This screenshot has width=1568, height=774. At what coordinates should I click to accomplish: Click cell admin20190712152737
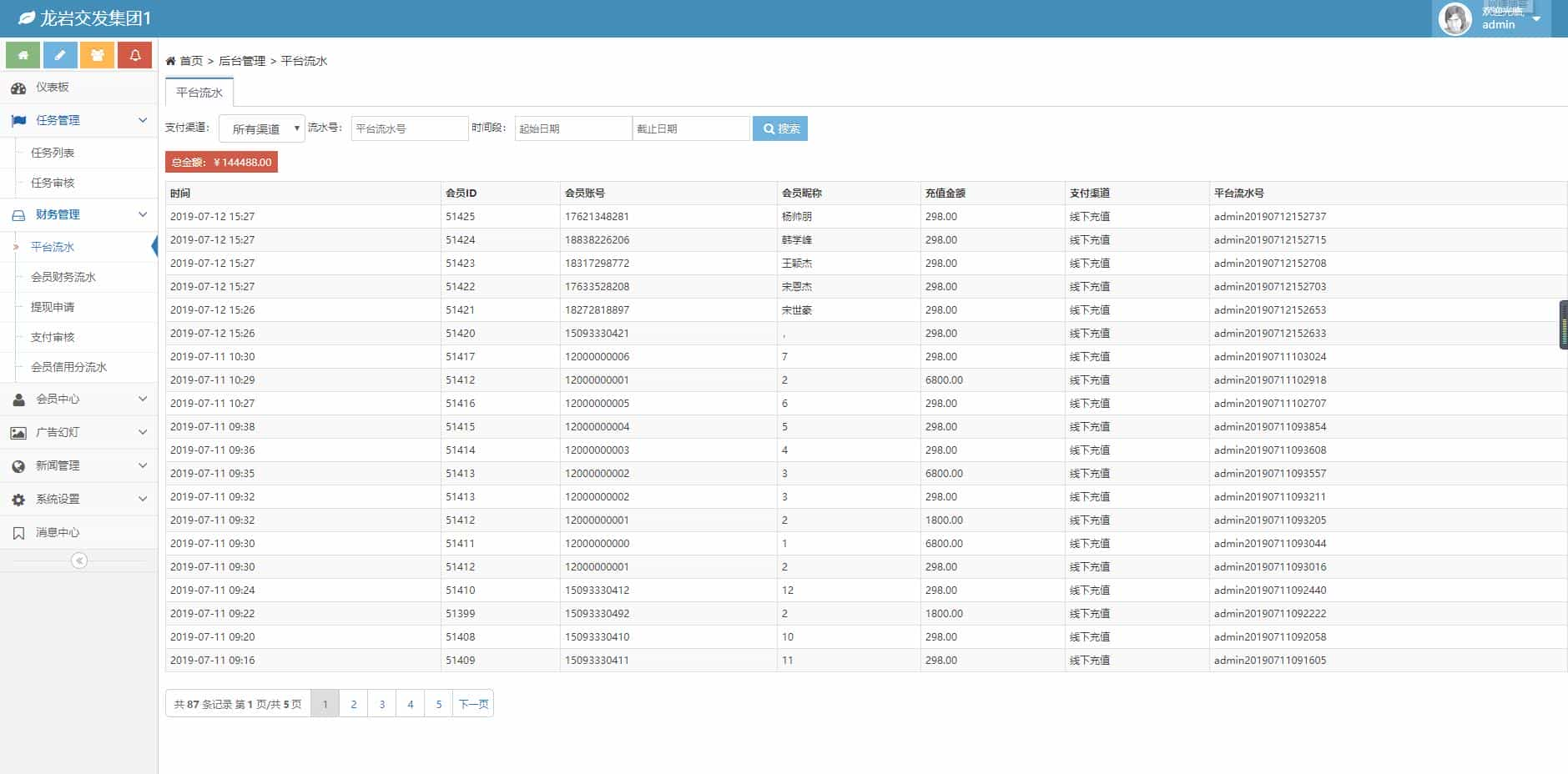[x=1270, y=216]
